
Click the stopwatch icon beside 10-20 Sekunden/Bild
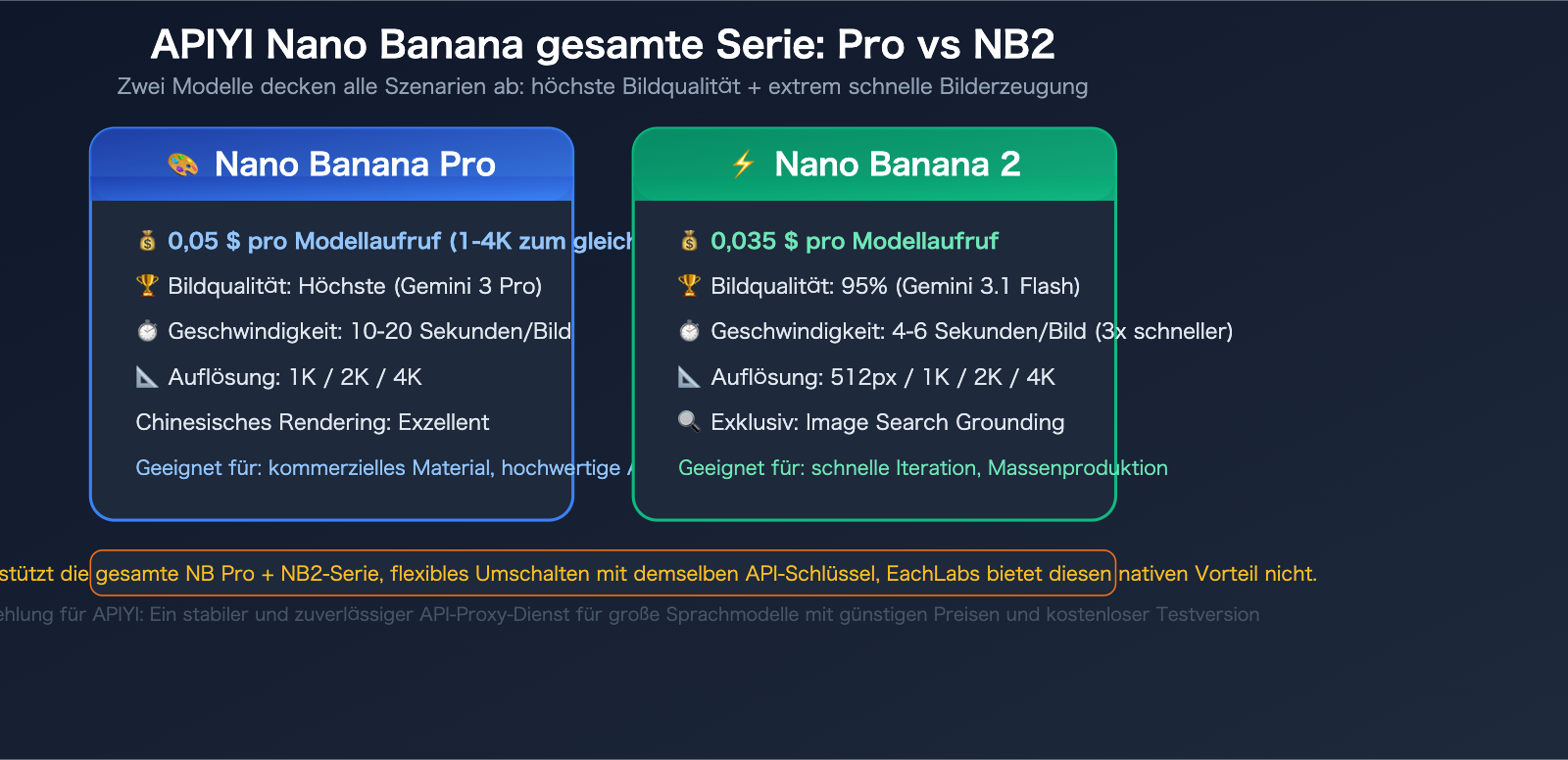147,331
